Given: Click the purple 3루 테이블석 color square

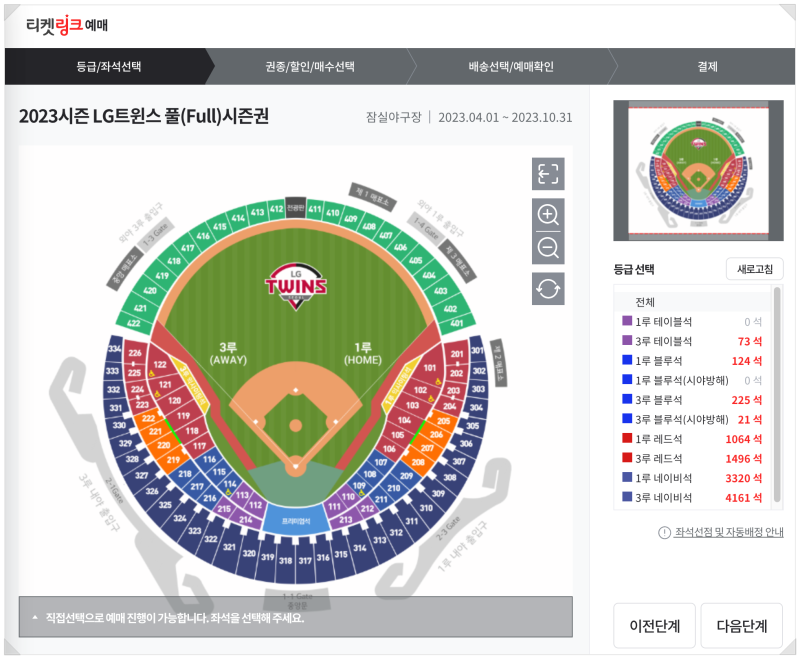Looking at the screenshot, I should 627,340.
